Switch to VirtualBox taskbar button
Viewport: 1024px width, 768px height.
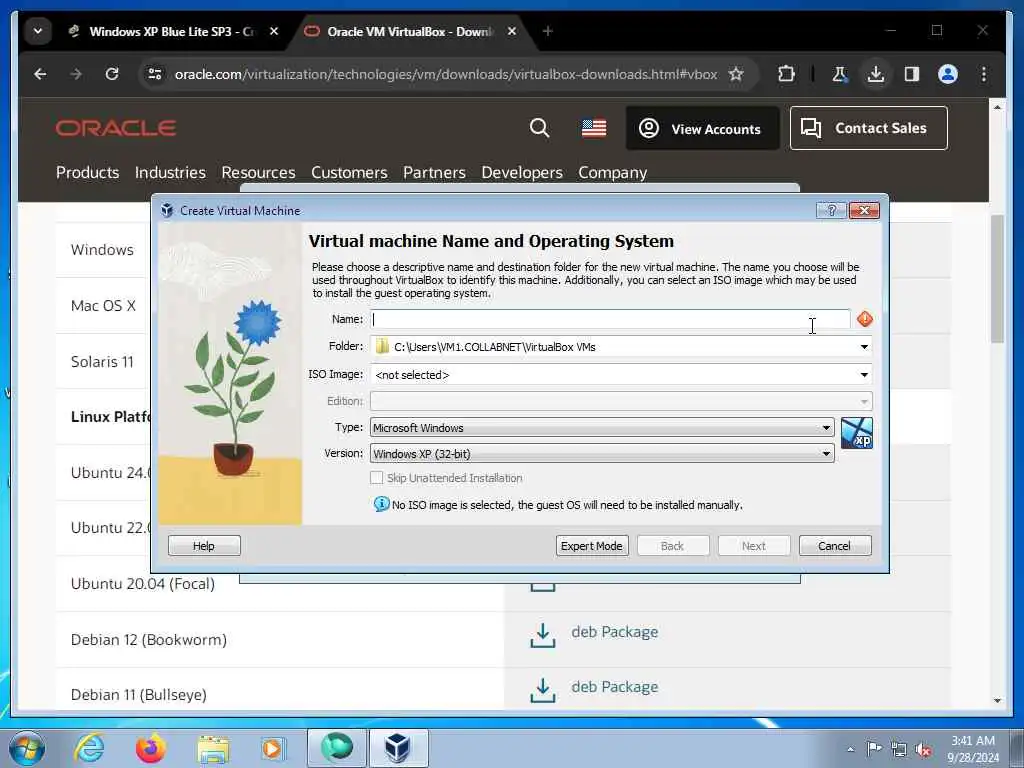click(398, 748)
